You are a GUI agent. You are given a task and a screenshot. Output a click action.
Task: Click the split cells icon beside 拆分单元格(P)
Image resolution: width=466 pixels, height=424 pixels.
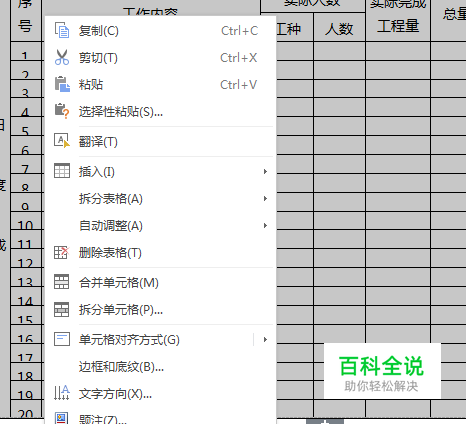click(62, 309)
